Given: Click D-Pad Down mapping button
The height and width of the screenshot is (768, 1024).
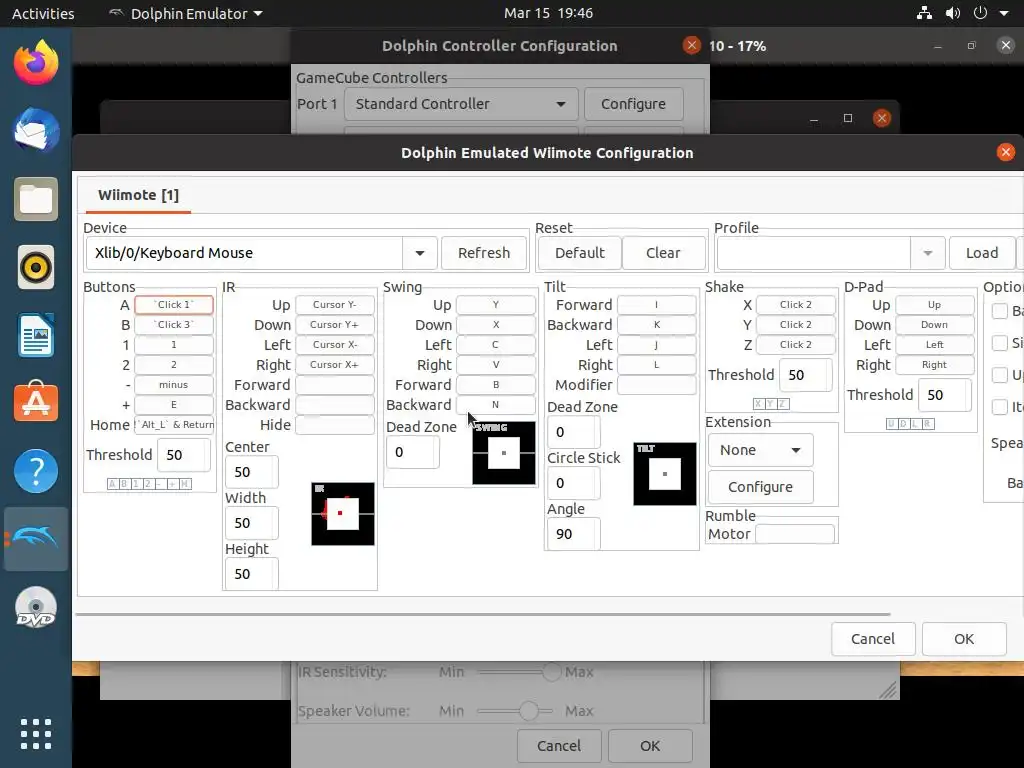Looking at the screenshot, I should pos(935,325).
